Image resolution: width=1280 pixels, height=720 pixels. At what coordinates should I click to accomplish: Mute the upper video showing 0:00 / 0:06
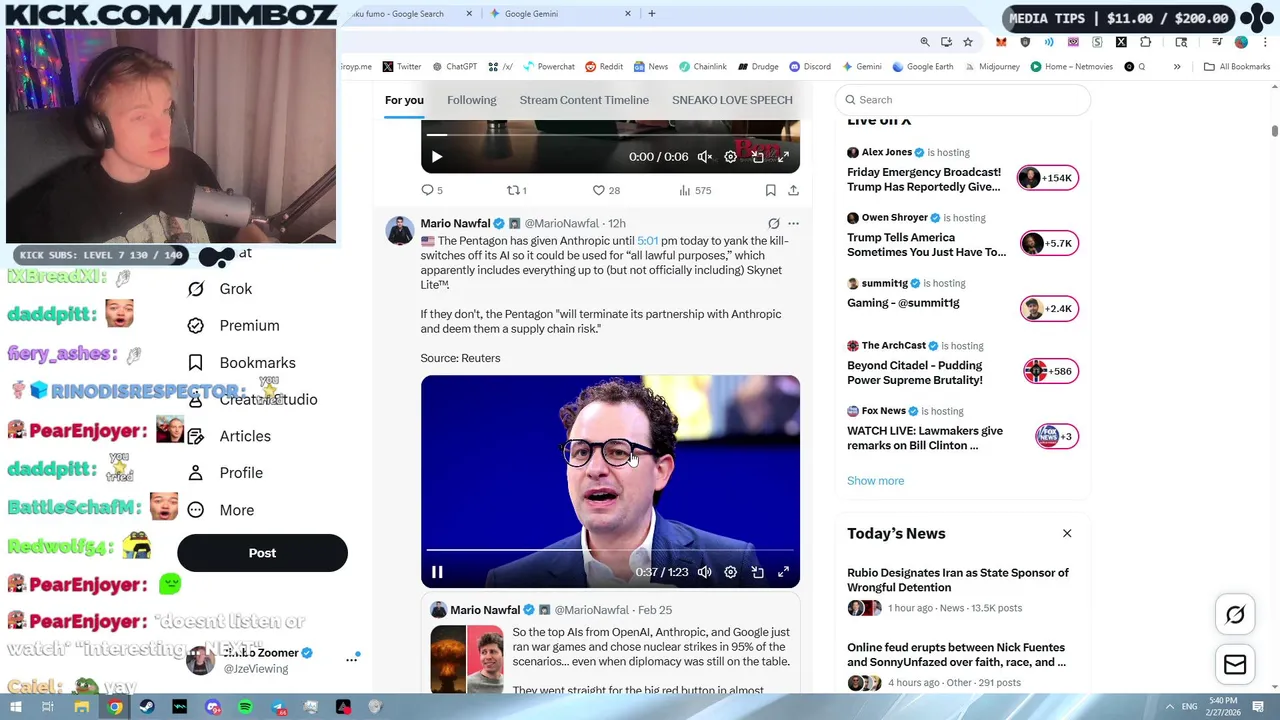point(705,157)
